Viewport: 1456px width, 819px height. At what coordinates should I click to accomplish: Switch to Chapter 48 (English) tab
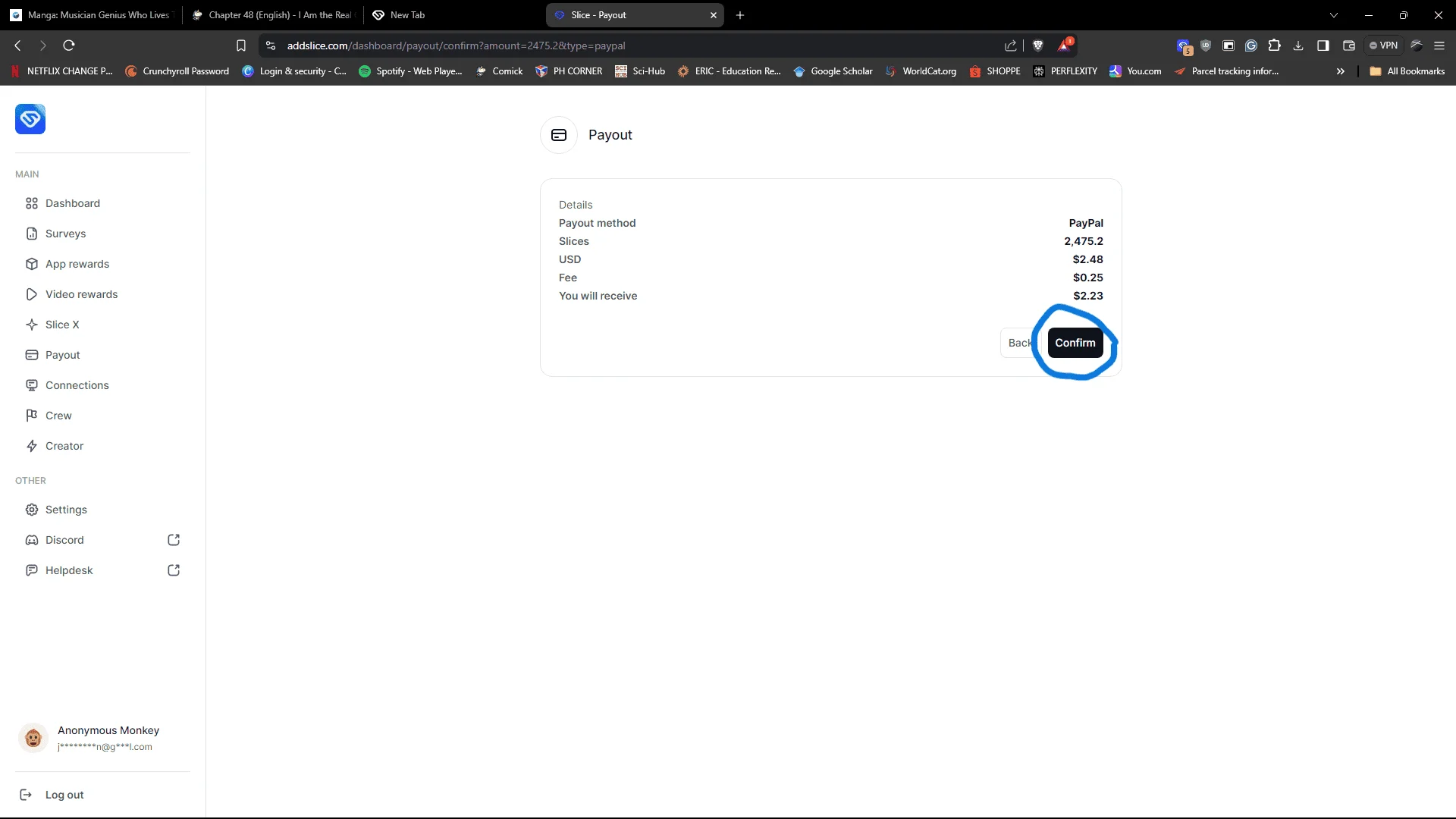pos(274,14)
